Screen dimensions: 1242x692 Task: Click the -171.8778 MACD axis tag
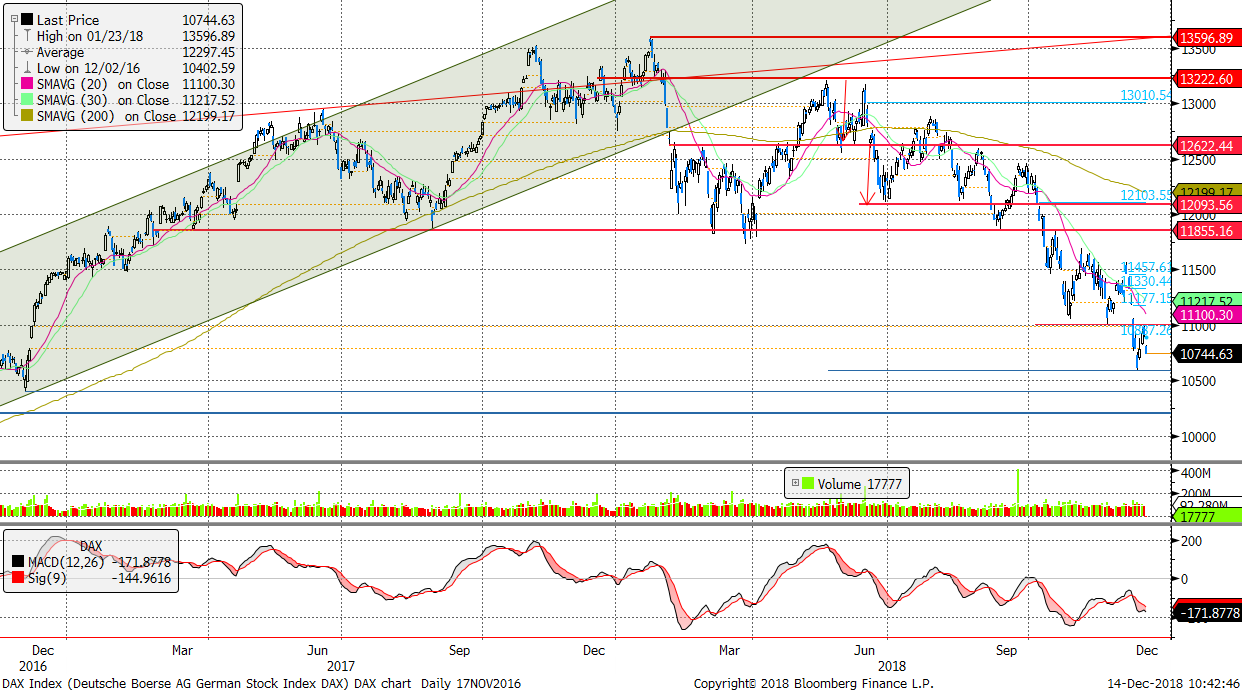tap(1210, 613)
